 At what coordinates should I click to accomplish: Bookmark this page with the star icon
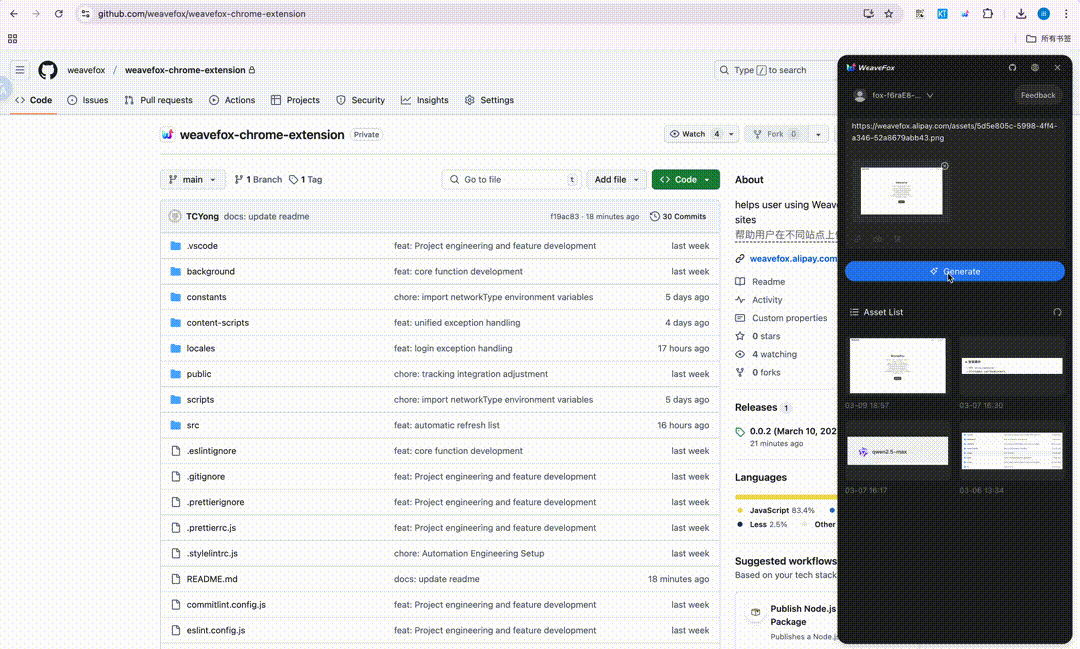(x=889, y=14)
